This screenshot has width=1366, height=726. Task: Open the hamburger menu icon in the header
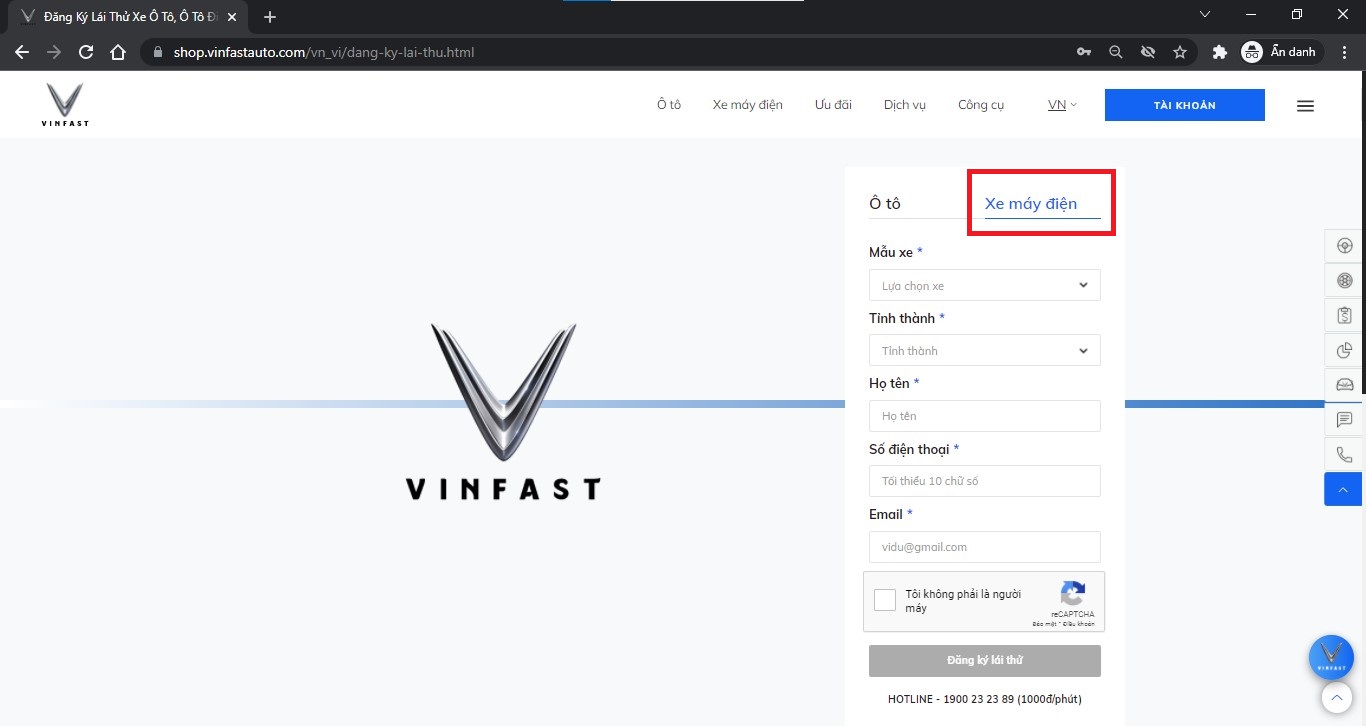tap(1305, 106)
